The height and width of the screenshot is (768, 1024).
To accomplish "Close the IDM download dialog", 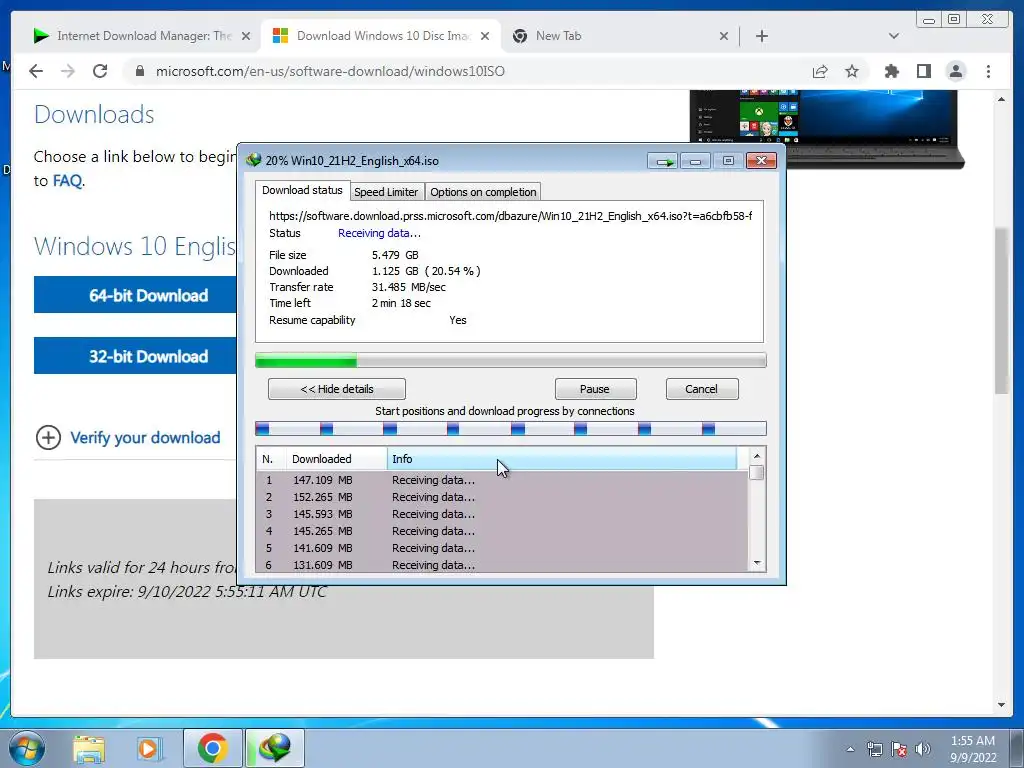I will pos(761,161).
